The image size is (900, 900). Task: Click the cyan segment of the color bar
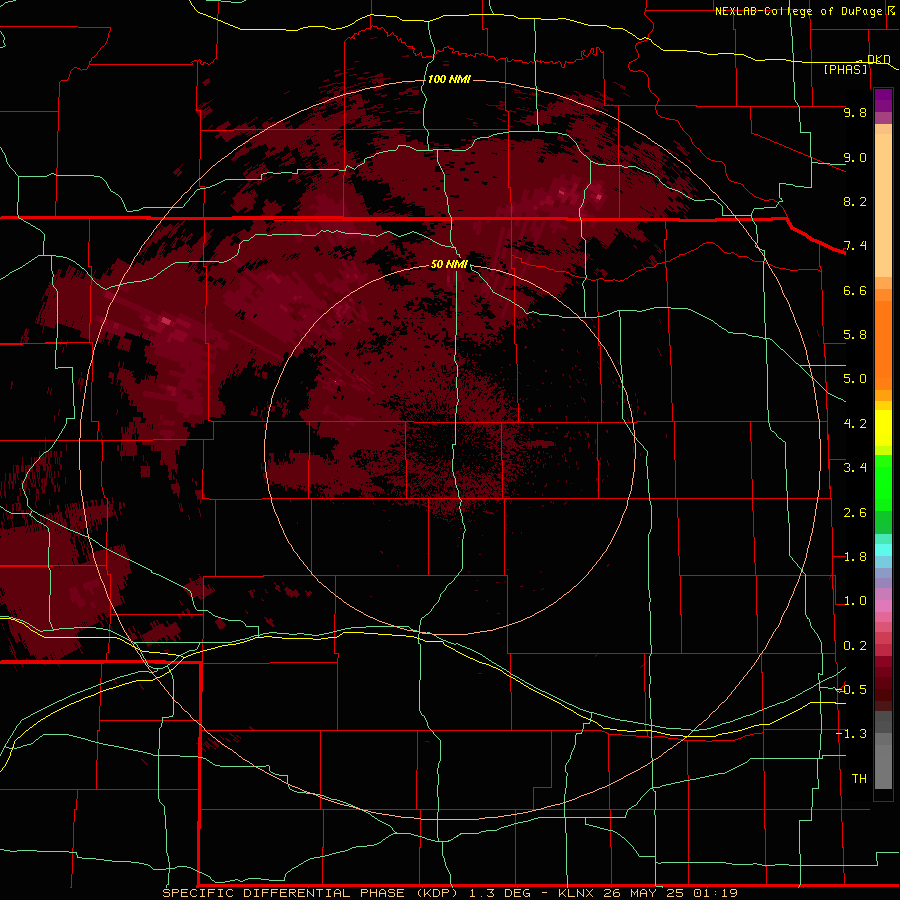883,550
